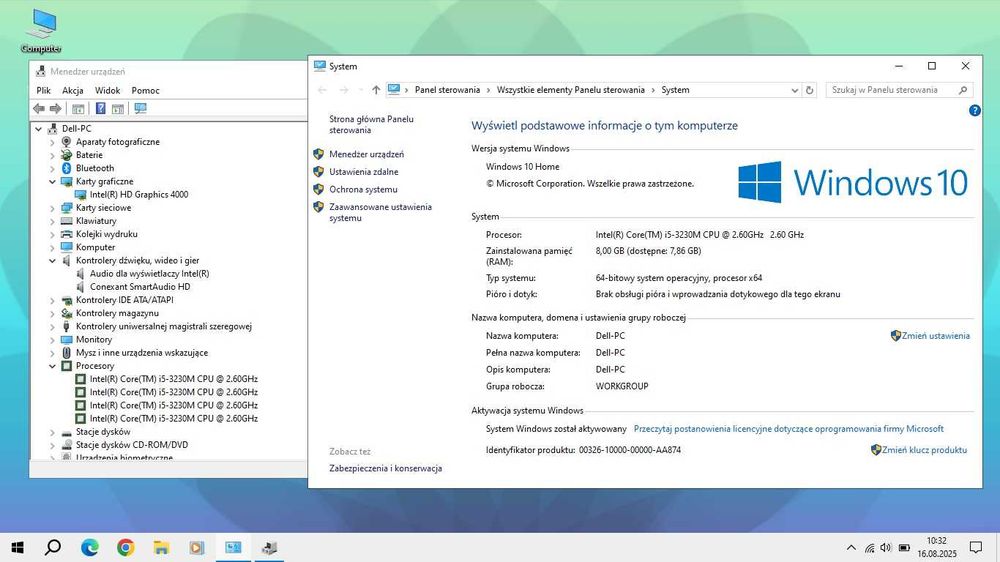Open Ochrona systemu link
The image size is (1000, 562).
point(363,189)
